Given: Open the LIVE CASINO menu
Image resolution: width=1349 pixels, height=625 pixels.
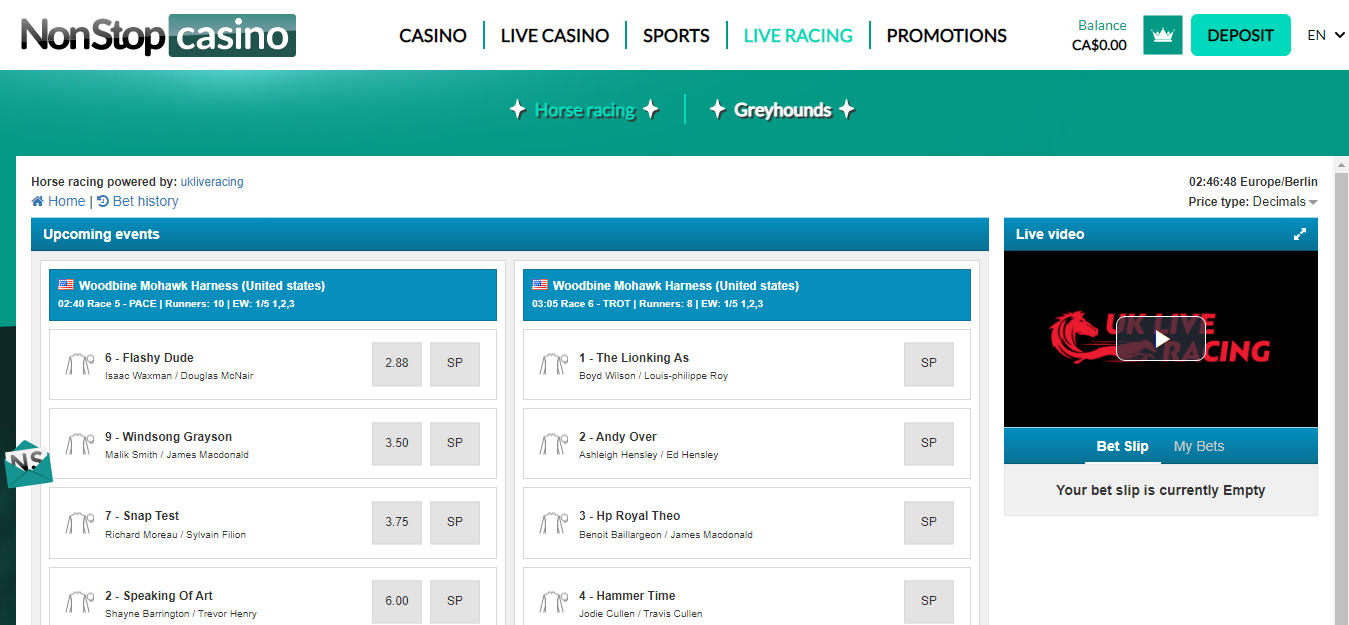Looking at the screenshot, I should [555, 36].
